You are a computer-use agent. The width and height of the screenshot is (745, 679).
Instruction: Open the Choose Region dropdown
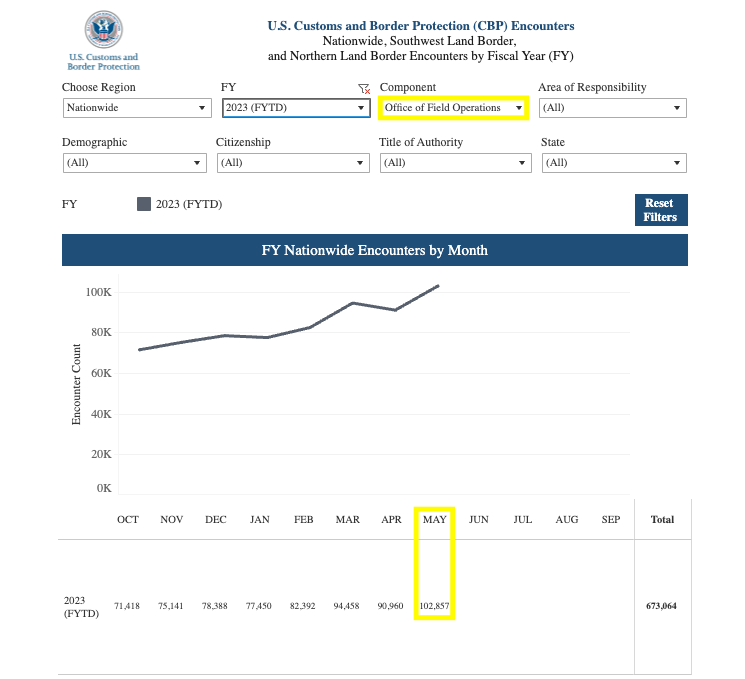tap(135, 108)
